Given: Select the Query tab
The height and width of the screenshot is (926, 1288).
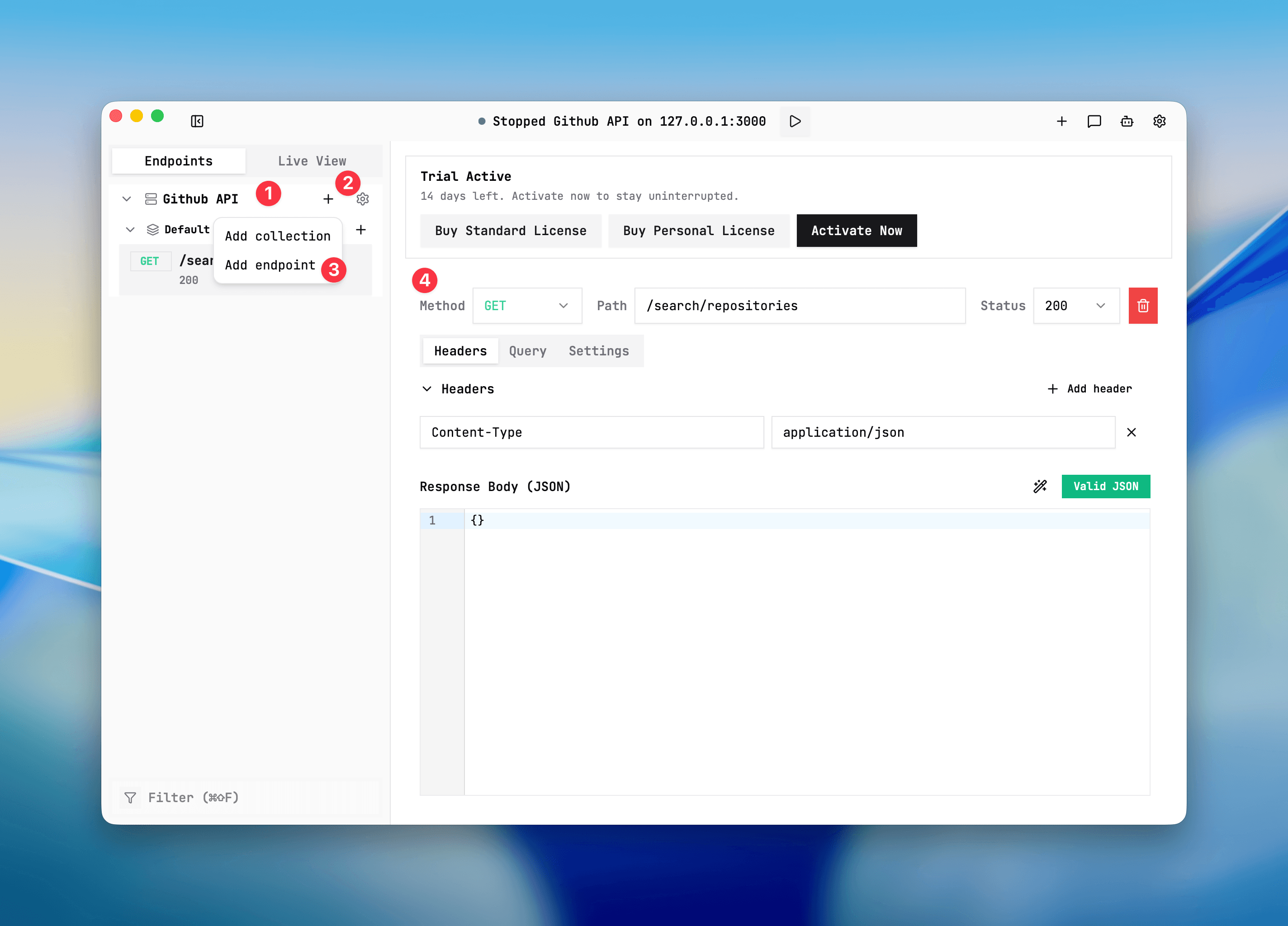Looking at the screenshot, I should click(527, 351).
